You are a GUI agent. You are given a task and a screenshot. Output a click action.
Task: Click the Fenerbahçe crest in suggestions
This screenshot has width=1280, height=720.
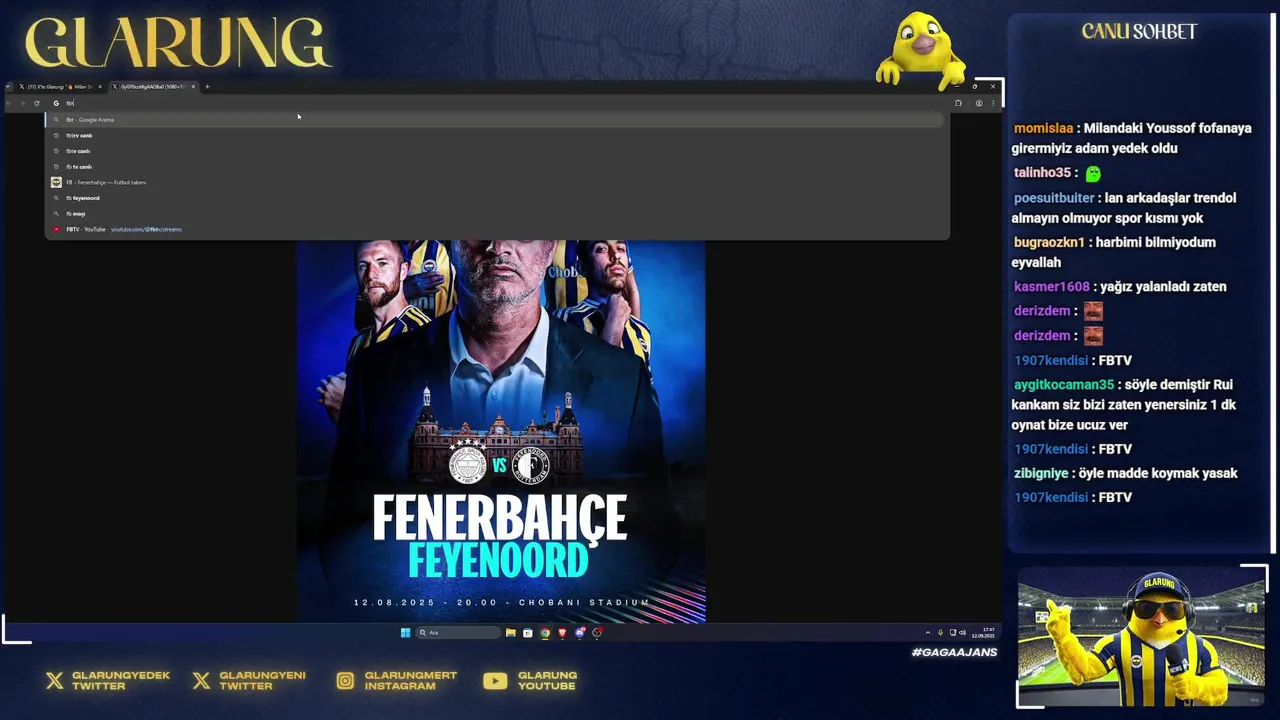56,182
